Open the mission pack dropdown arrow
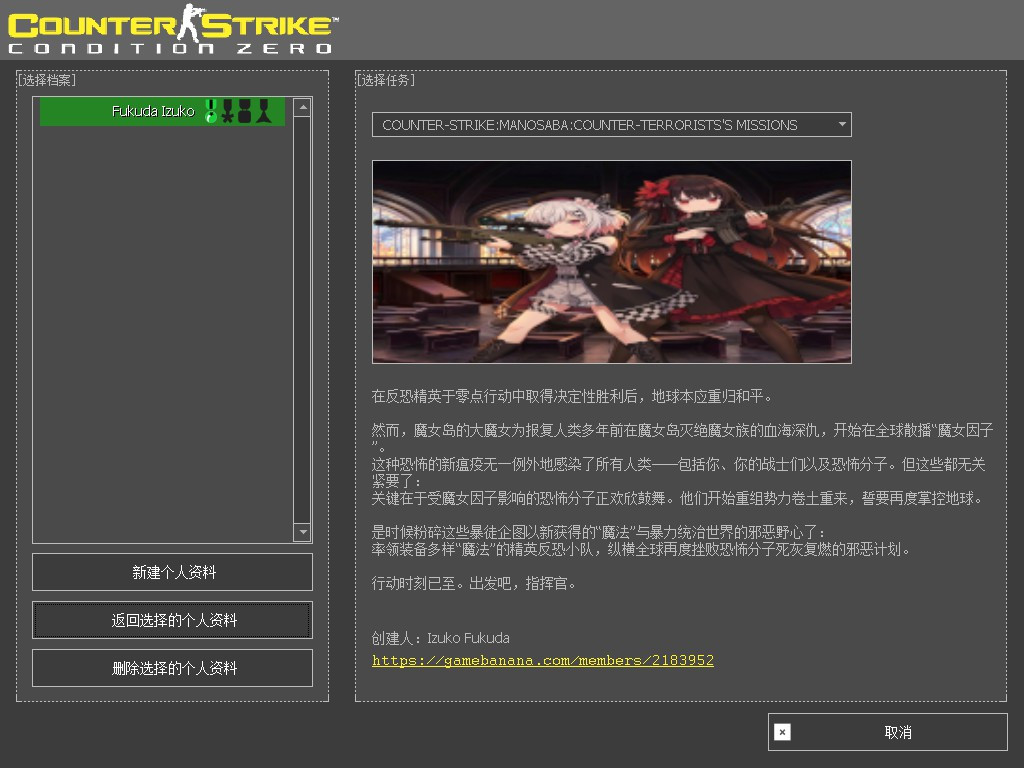This screenshot has height=768, width=1024. click(842, 124)
